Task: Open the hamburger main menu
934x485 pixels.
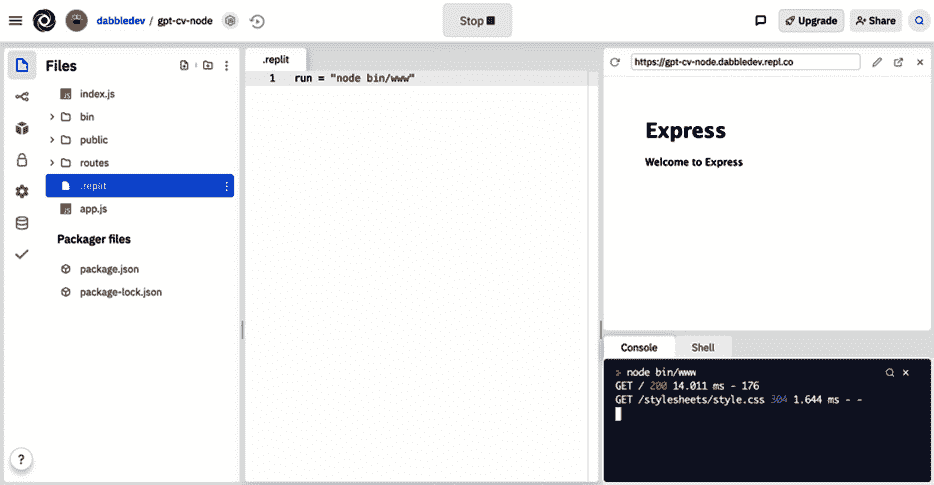Action: (x=15, y=21)
